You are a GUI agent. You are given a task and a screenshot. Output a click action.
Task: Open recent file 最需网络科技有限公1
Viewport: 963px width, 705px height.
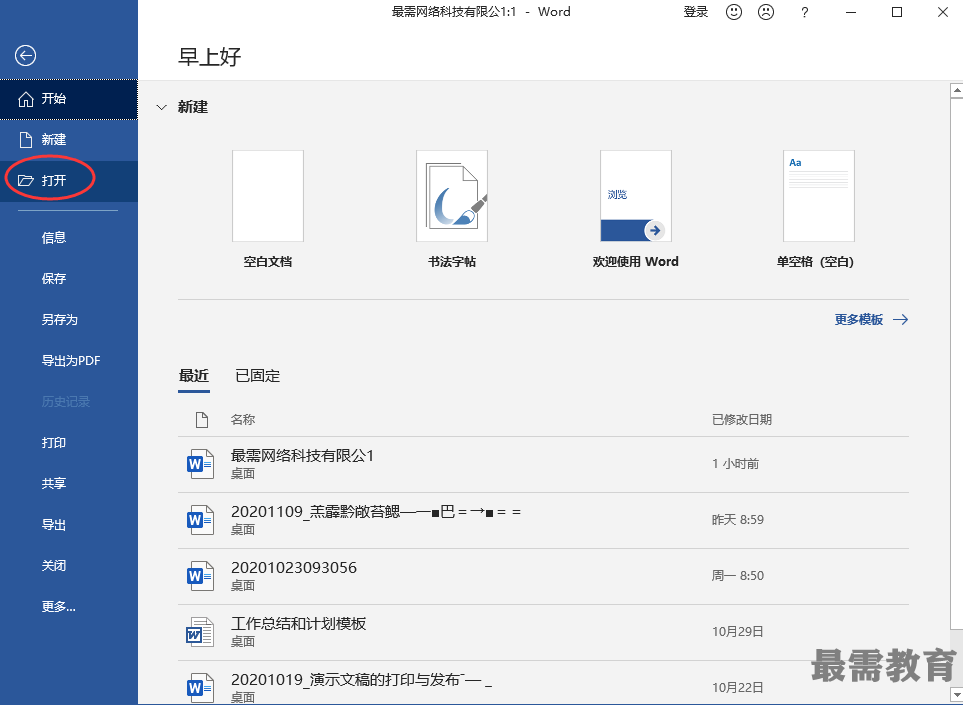(544, 464)
